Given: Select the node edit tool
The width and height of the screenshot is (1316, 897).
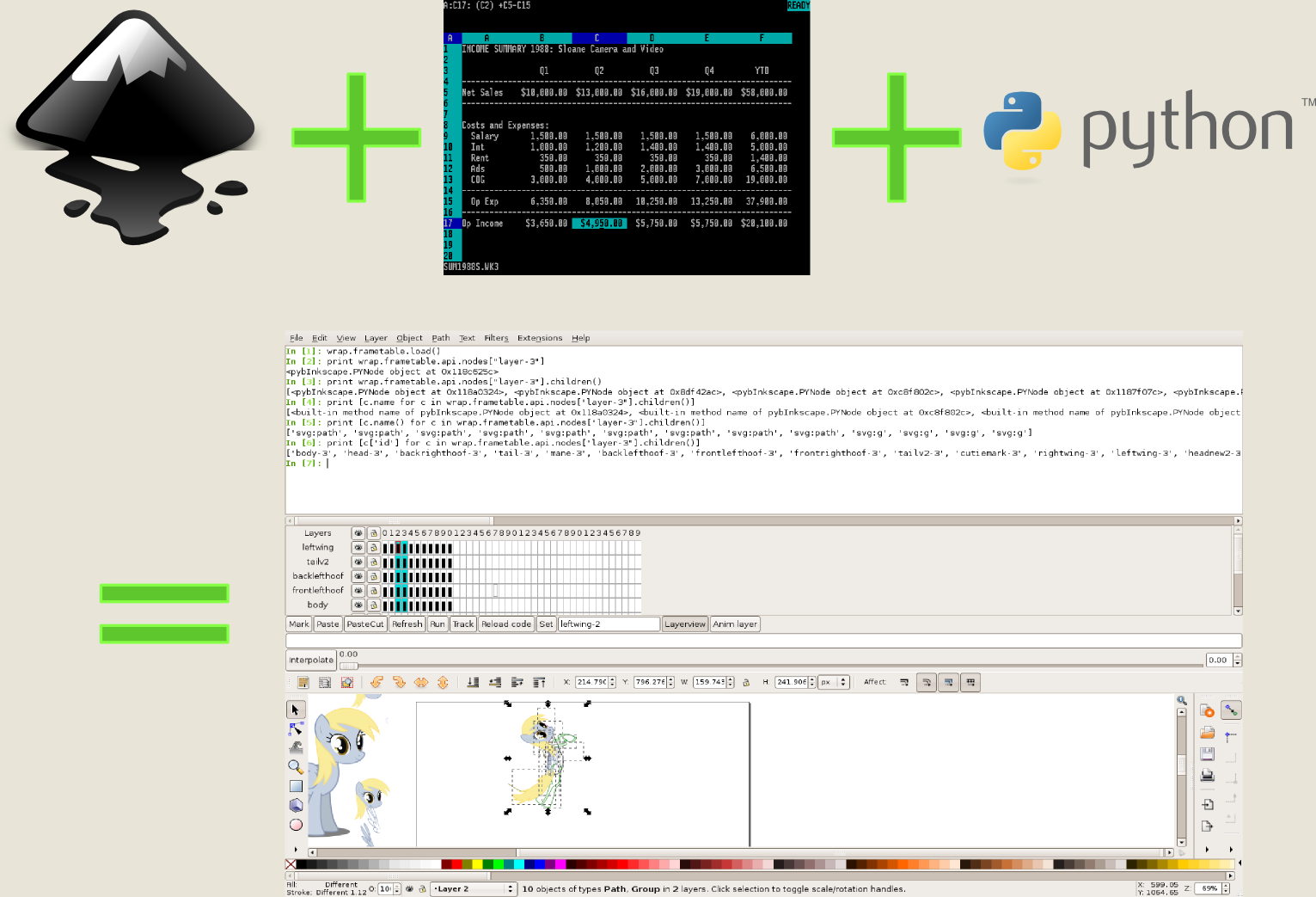Looking at the screenshot, I should coord(296,728).
